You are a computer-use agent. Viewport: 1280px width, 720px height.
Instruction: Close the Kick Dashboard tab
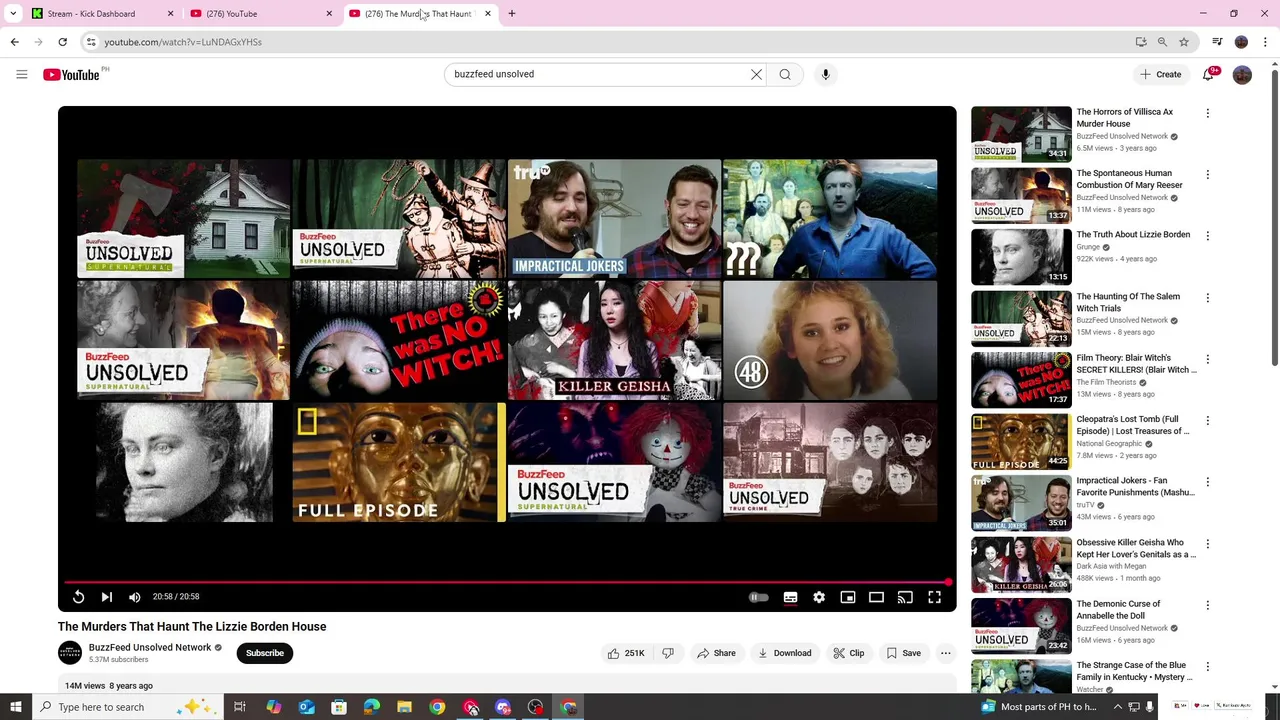tap(170, 14)
